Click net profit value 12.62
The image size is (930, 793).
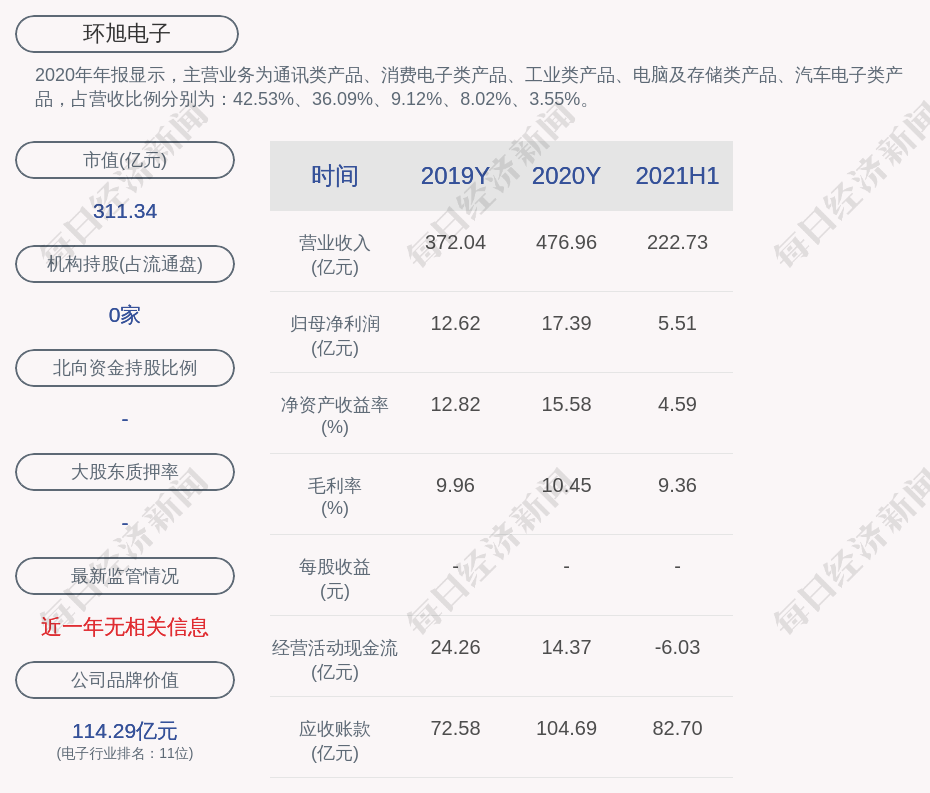(x=455, y=323)
